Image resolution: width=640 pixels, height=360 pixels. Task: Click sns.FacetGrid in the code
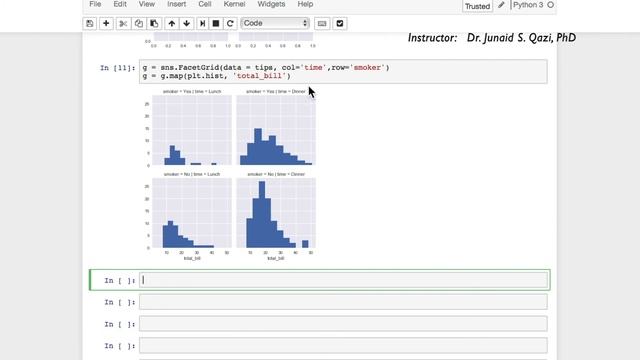190,67
